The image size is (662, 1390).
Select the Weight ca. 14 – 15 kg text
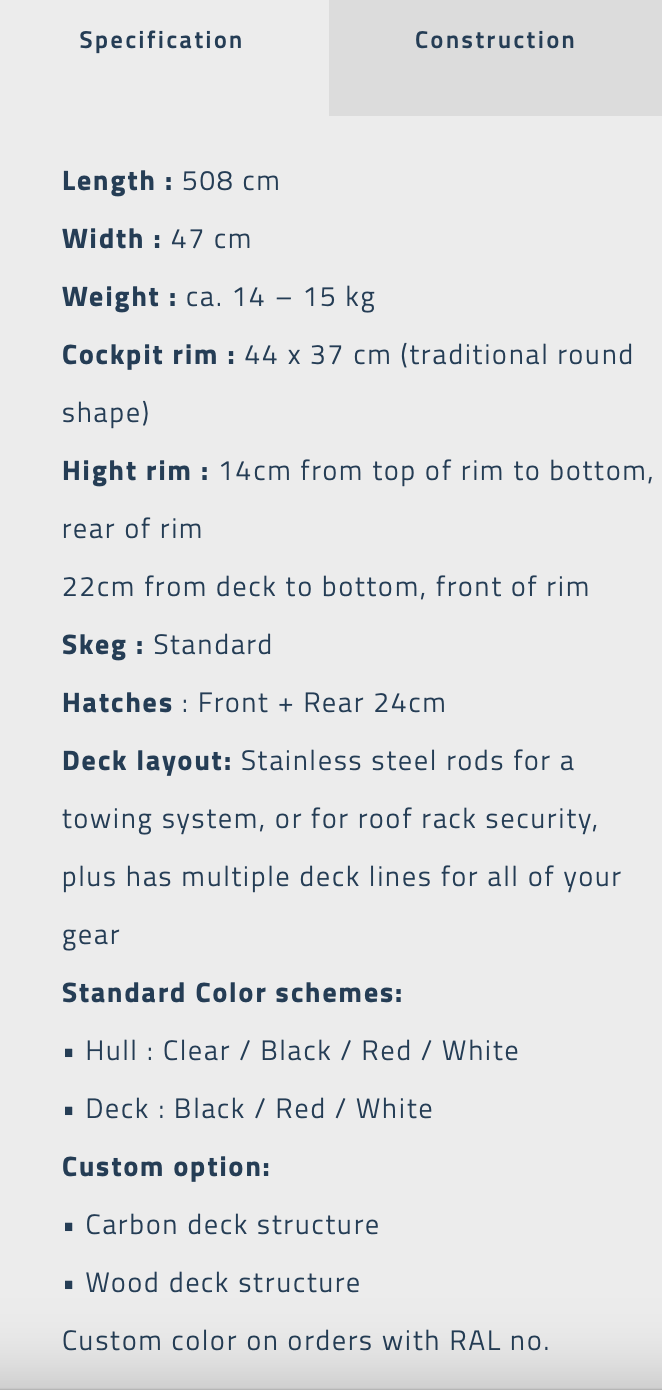pyautogui.click(x=219, y=297)
